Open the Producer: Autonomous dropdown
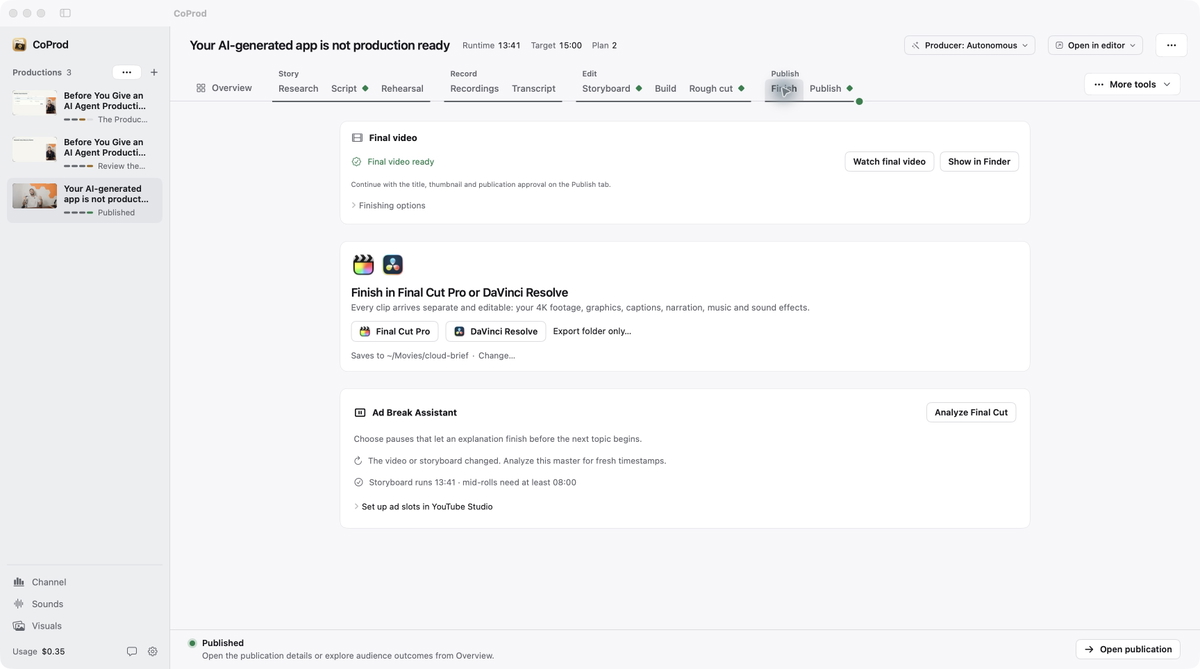Image resolution: width=1200 pixels, height=669 pixels. [x=969, y=45]
